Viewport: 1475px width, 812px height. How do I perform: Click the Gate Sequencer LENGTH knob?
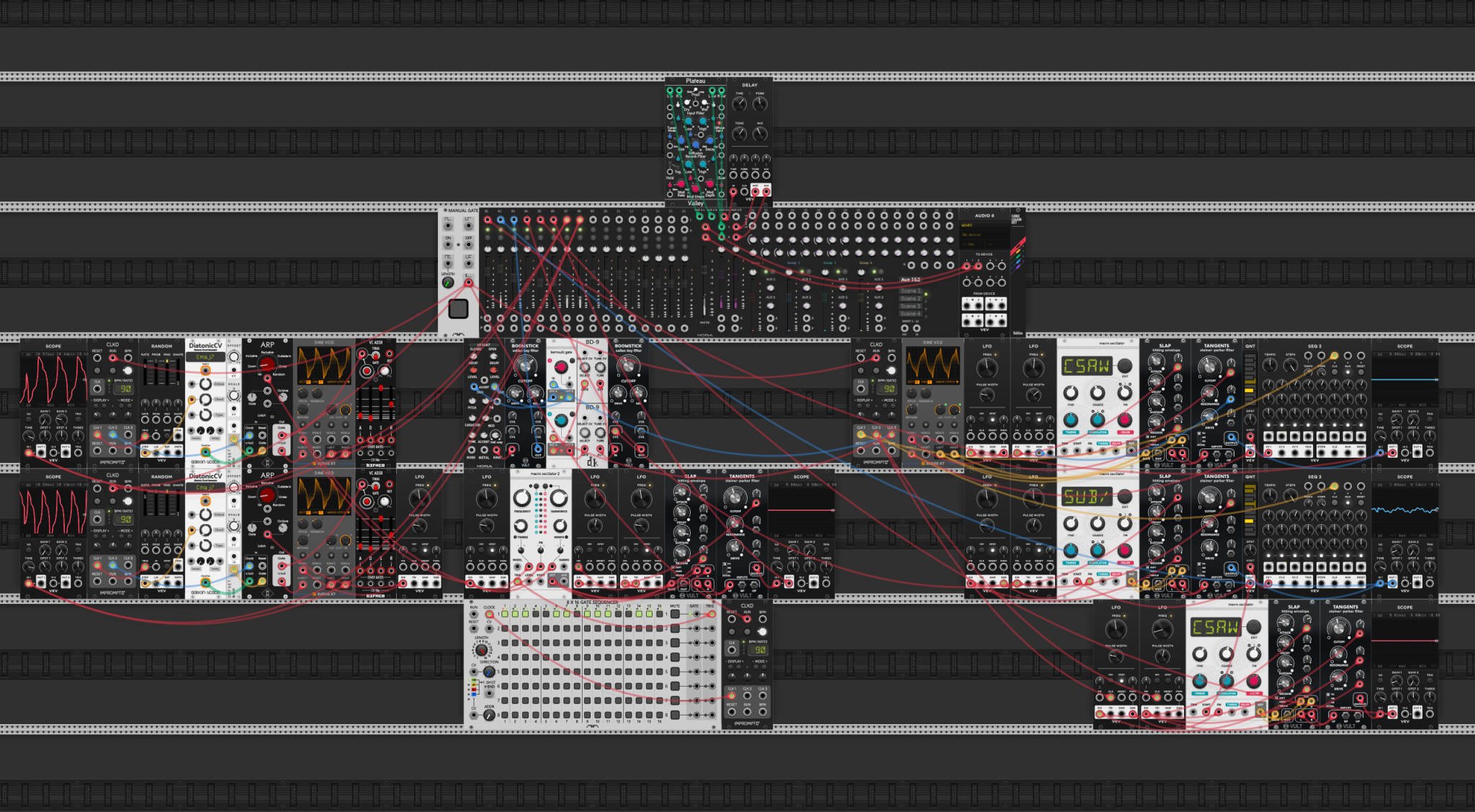click(x=482, y=650)
